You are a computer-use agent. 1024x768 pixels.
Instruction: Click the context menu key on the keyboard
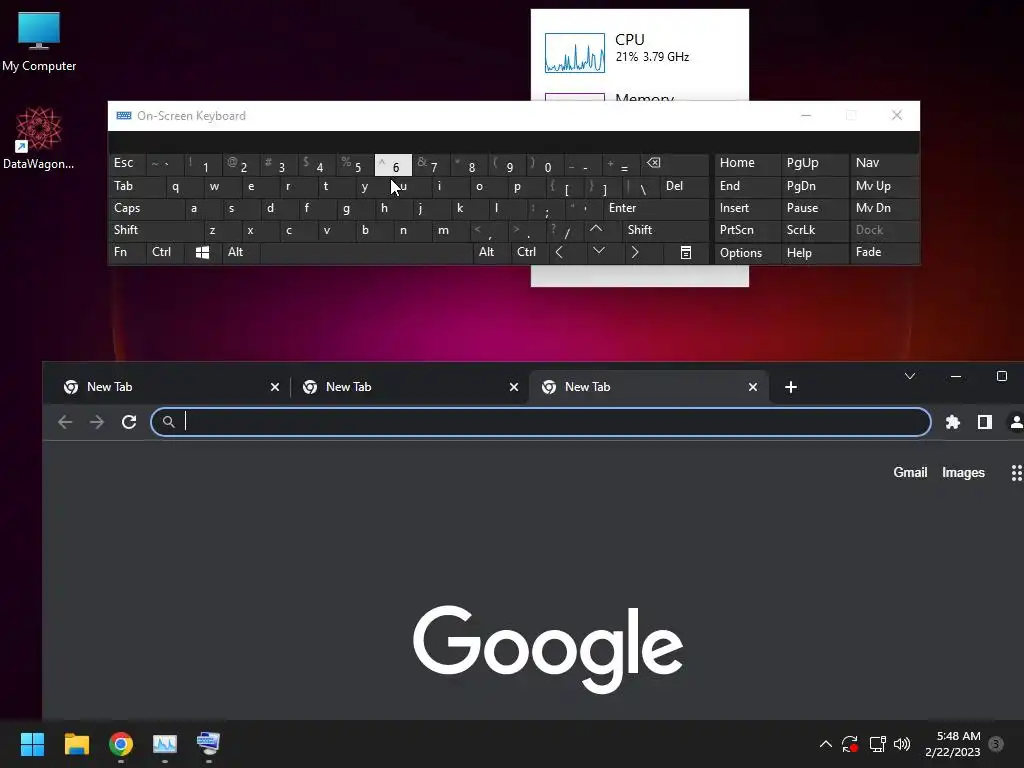coord(686,253)
